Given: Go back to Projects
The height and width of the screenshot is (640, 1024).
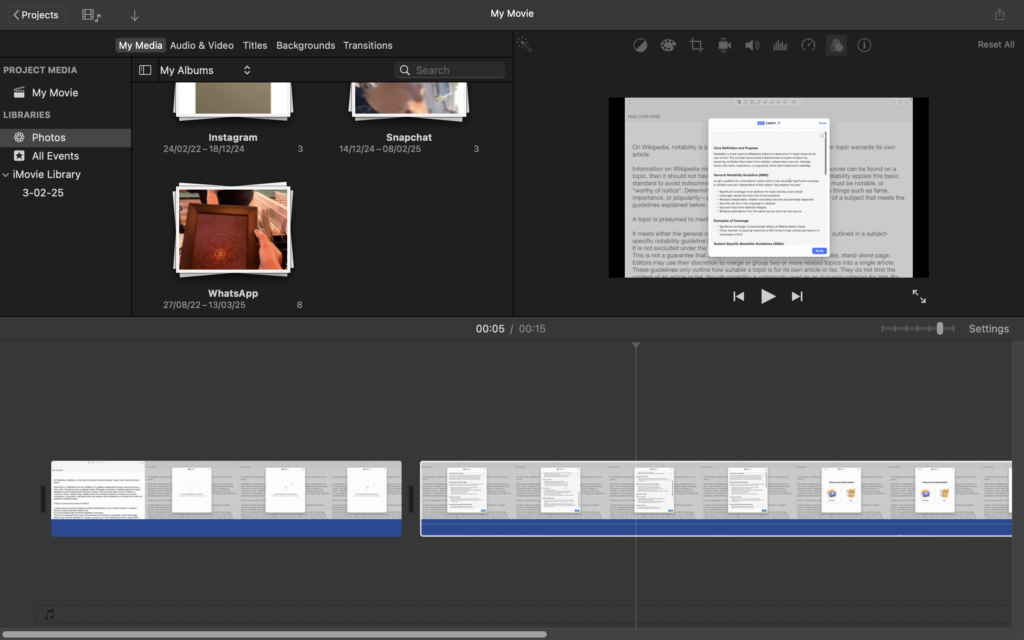Looking at the screenshot, I should [x=35, y=15].
